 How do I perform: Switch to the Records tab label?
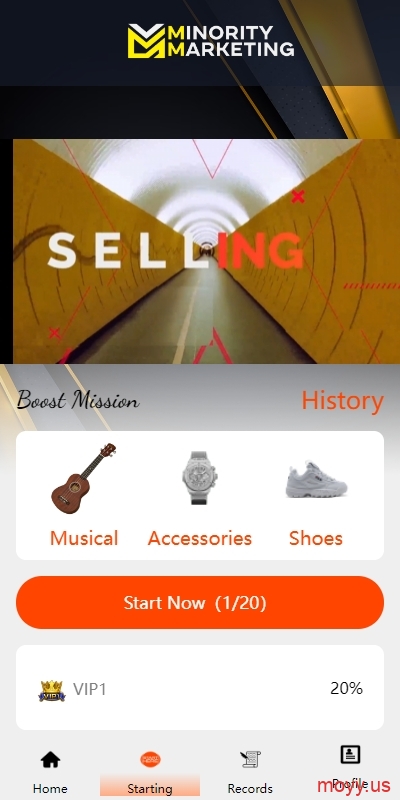click(250, 788)
